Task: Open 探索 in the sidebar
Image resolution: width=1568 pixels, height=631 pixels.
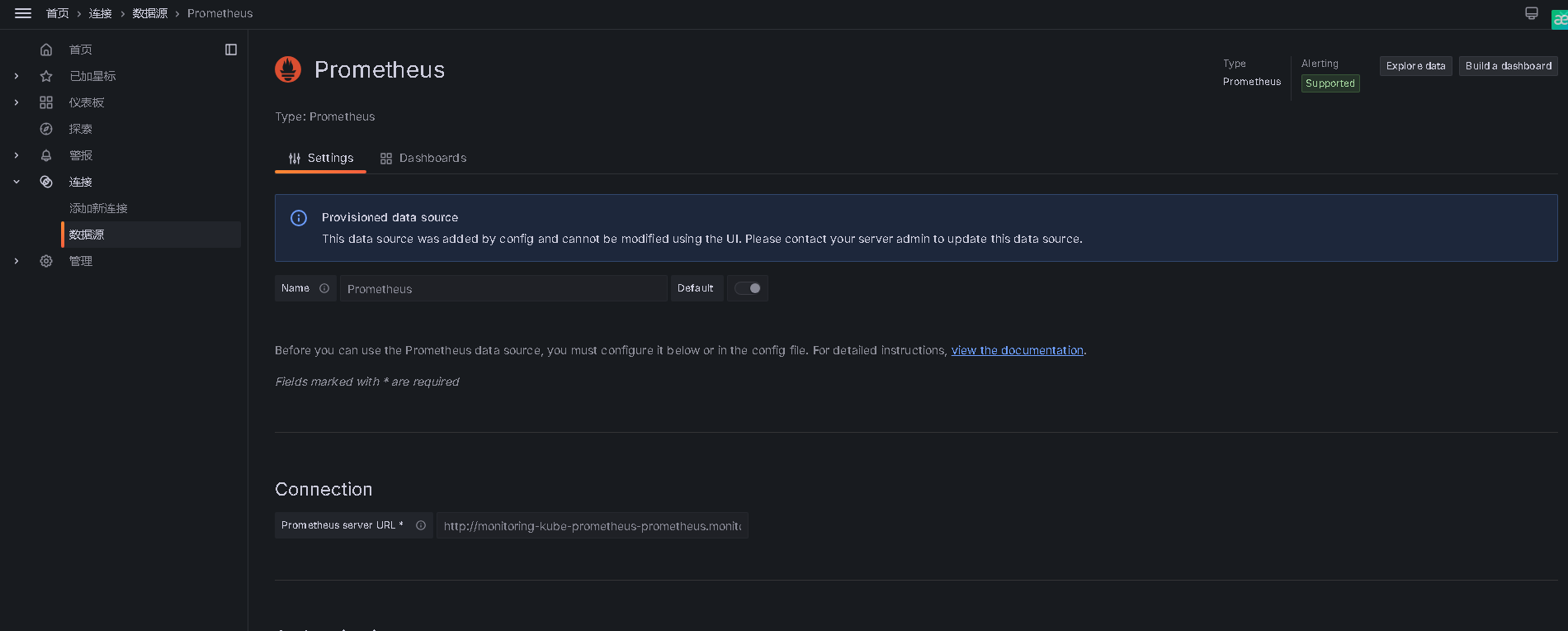Action: [x=81, y=129]
